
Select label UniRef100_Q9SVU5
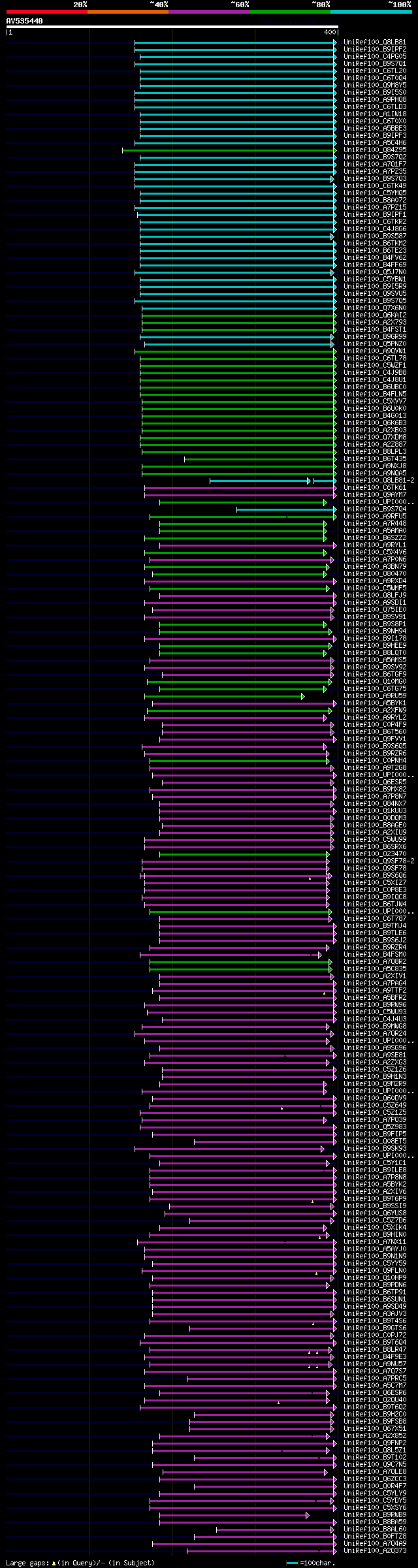point(375,294)
